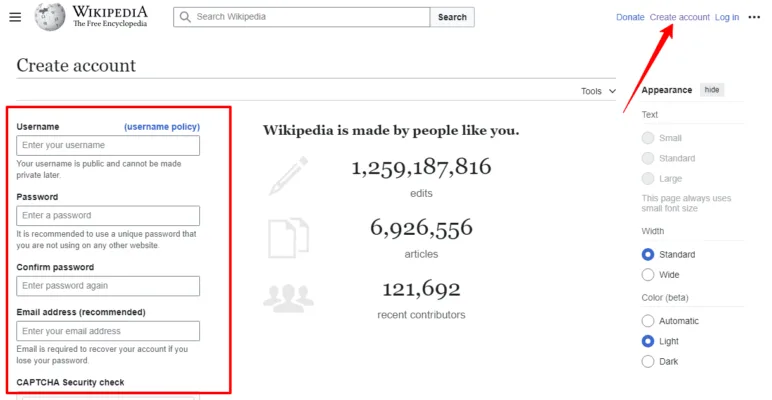Click 'Wikipedia is made by people like you' heading
Image resolution: width=772 pixels, height=400 pixels.
pyautogui.click(x=391, y=131)
